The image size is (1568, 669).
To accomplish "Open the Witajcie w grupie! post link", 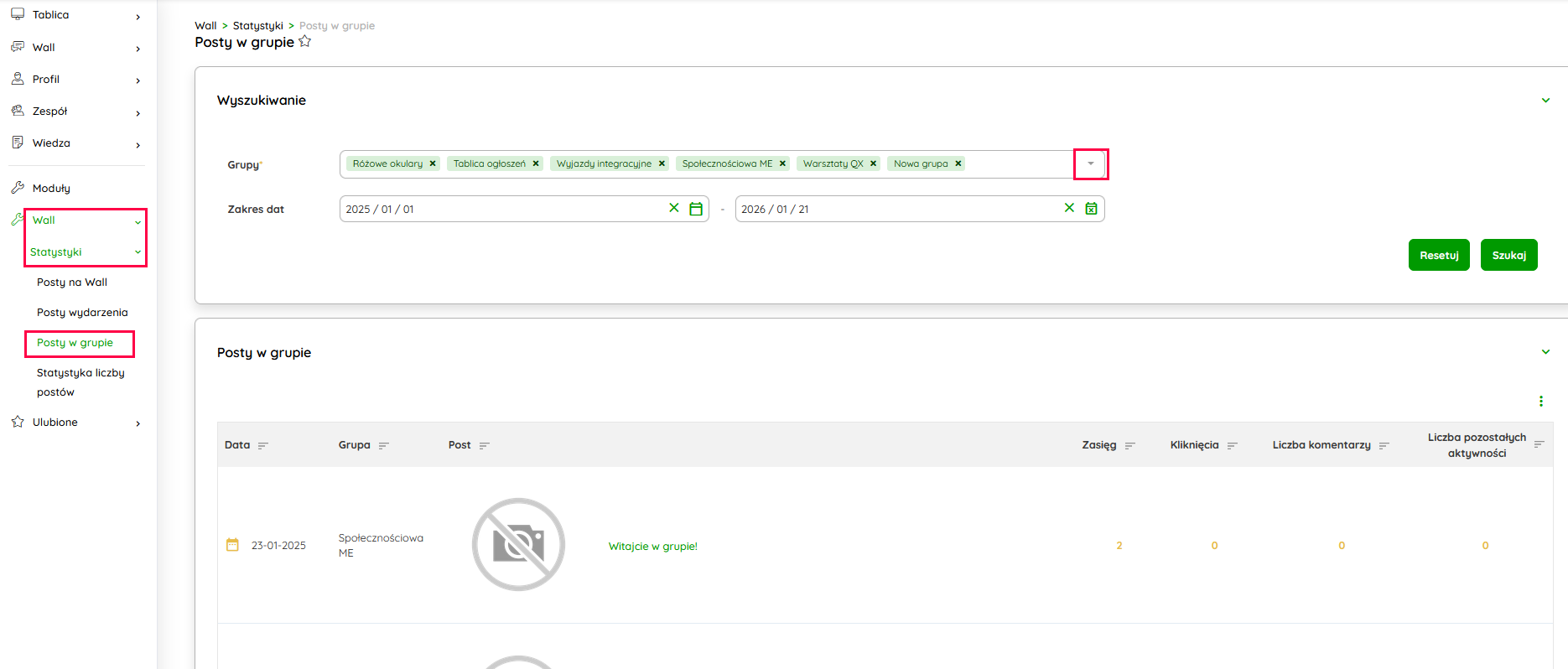I will [652, 546].
